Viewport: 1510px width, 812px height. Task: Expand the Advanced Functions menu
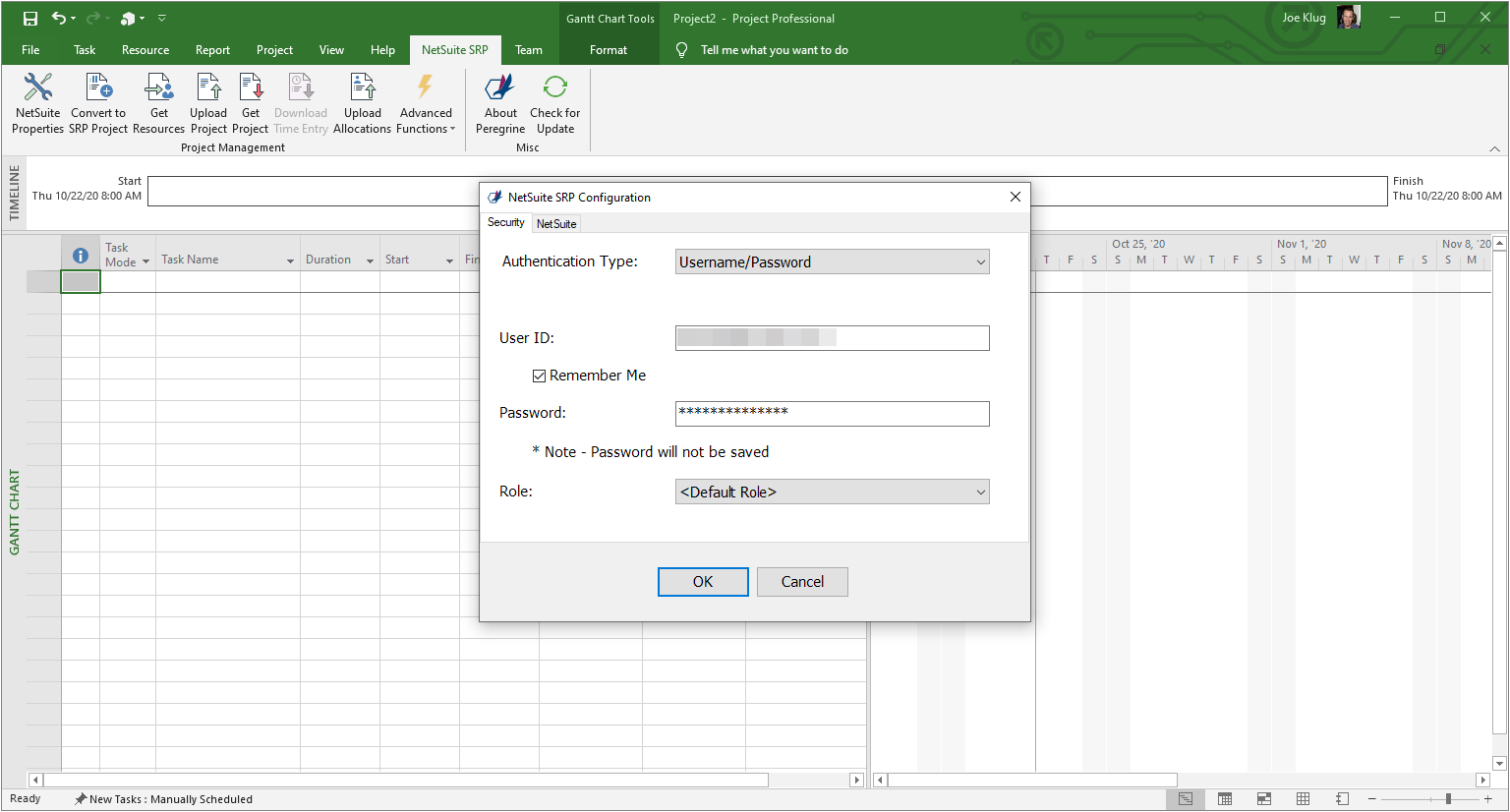(x=426, y=103)
